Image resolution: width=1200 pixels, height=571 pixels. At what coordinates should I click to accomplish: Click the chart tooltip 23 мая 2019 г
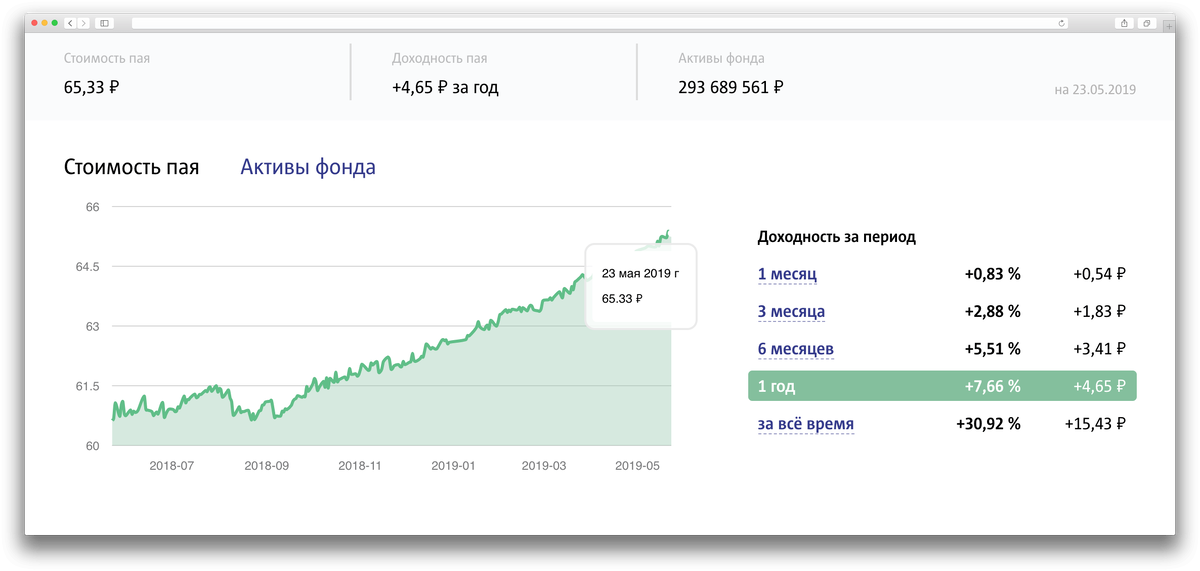coord(640,273)
